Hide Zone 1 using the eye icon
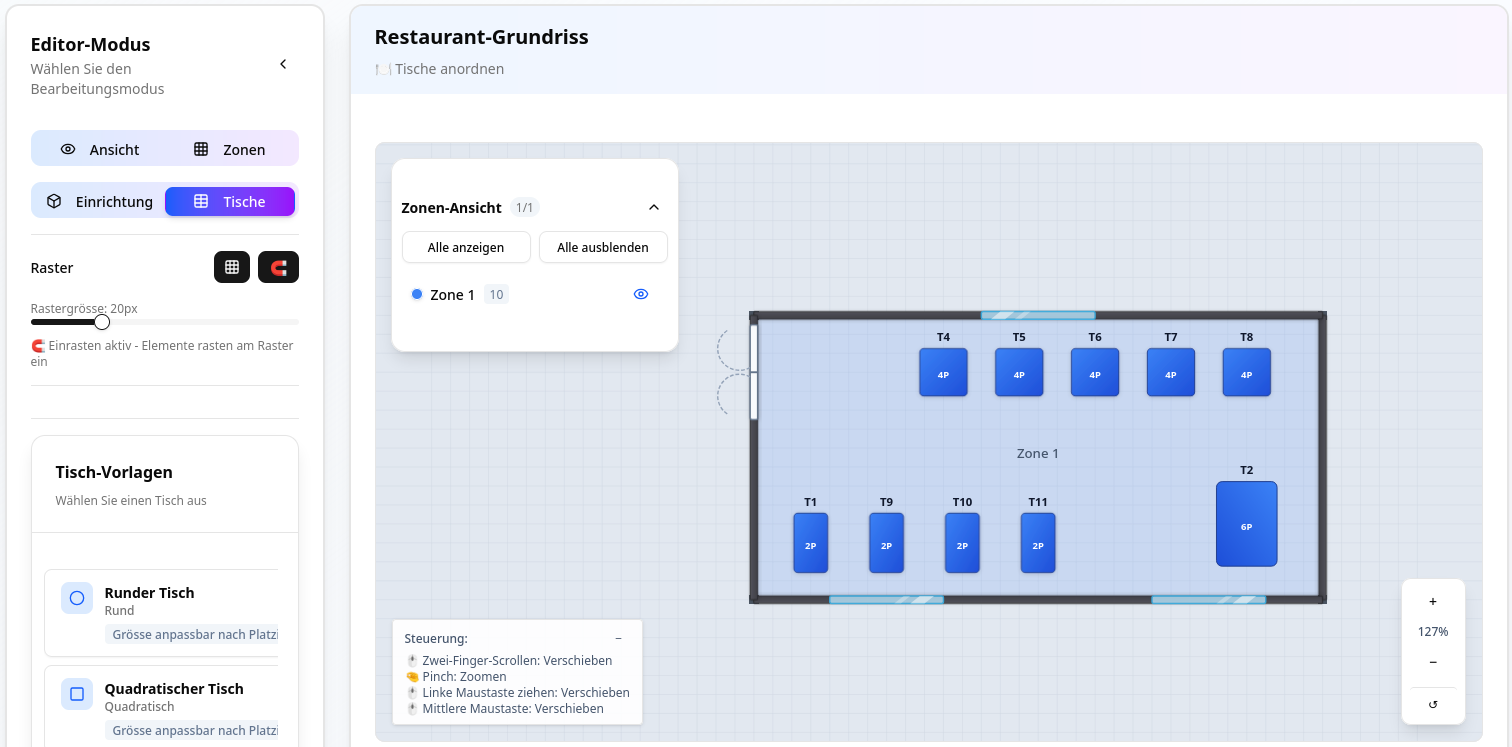Viewport: 1512px width, 747px height. 641,294
